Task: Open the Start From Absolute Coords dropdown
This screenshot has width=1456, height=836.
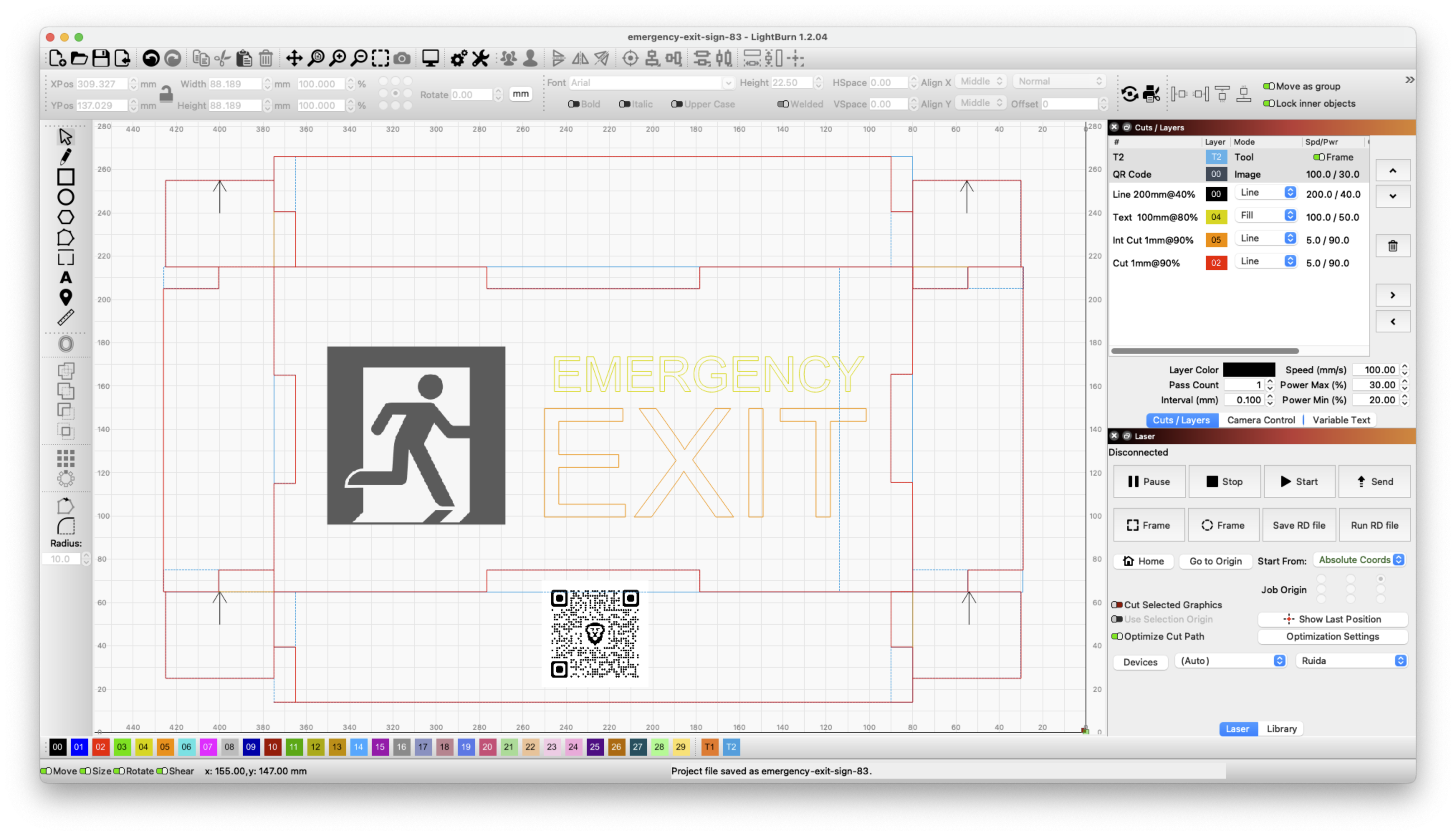Action: (1359, 560)
